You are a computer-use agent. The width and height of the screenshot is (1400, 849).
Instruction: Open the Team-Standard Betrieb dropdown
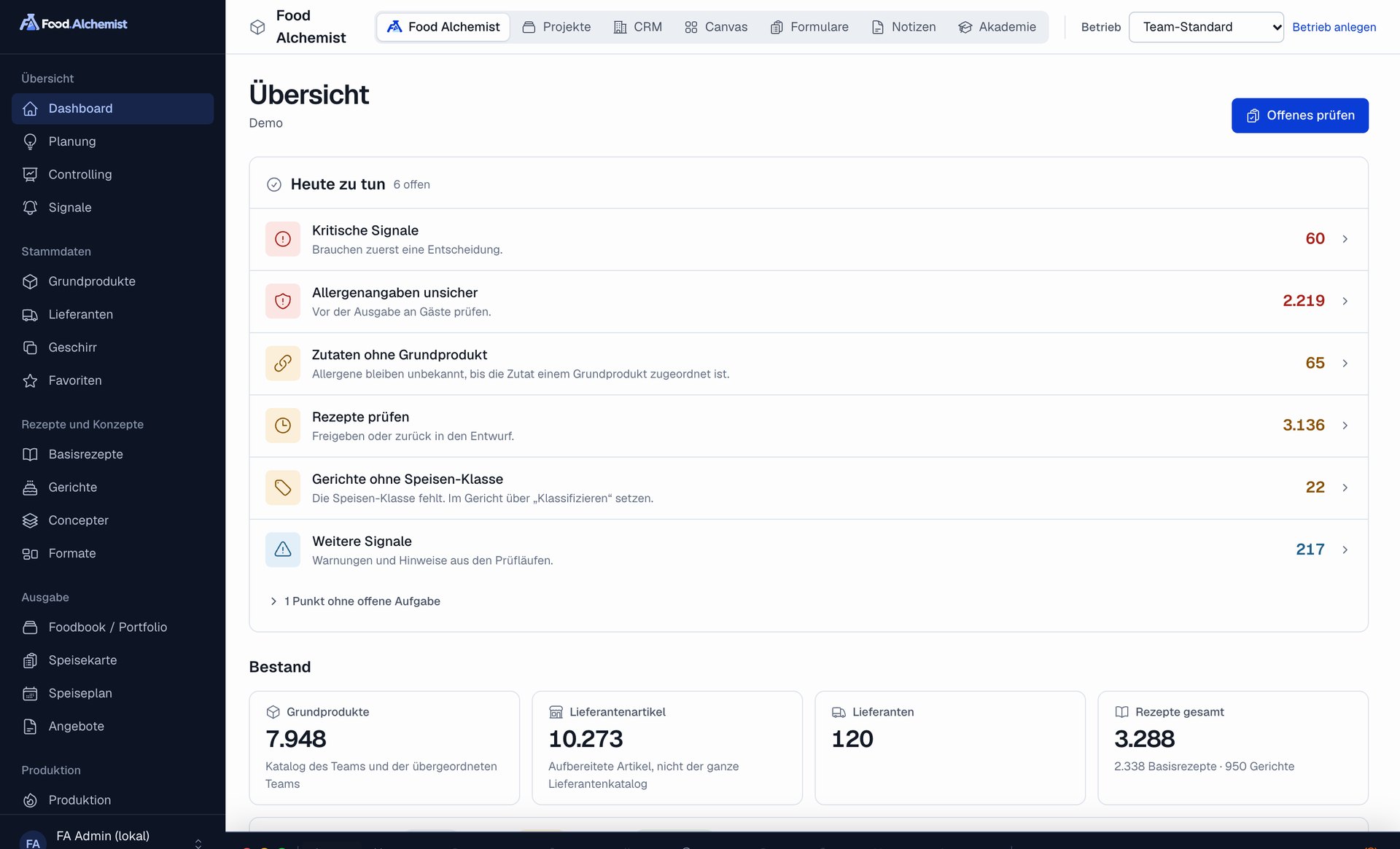tap(1206, 27)
